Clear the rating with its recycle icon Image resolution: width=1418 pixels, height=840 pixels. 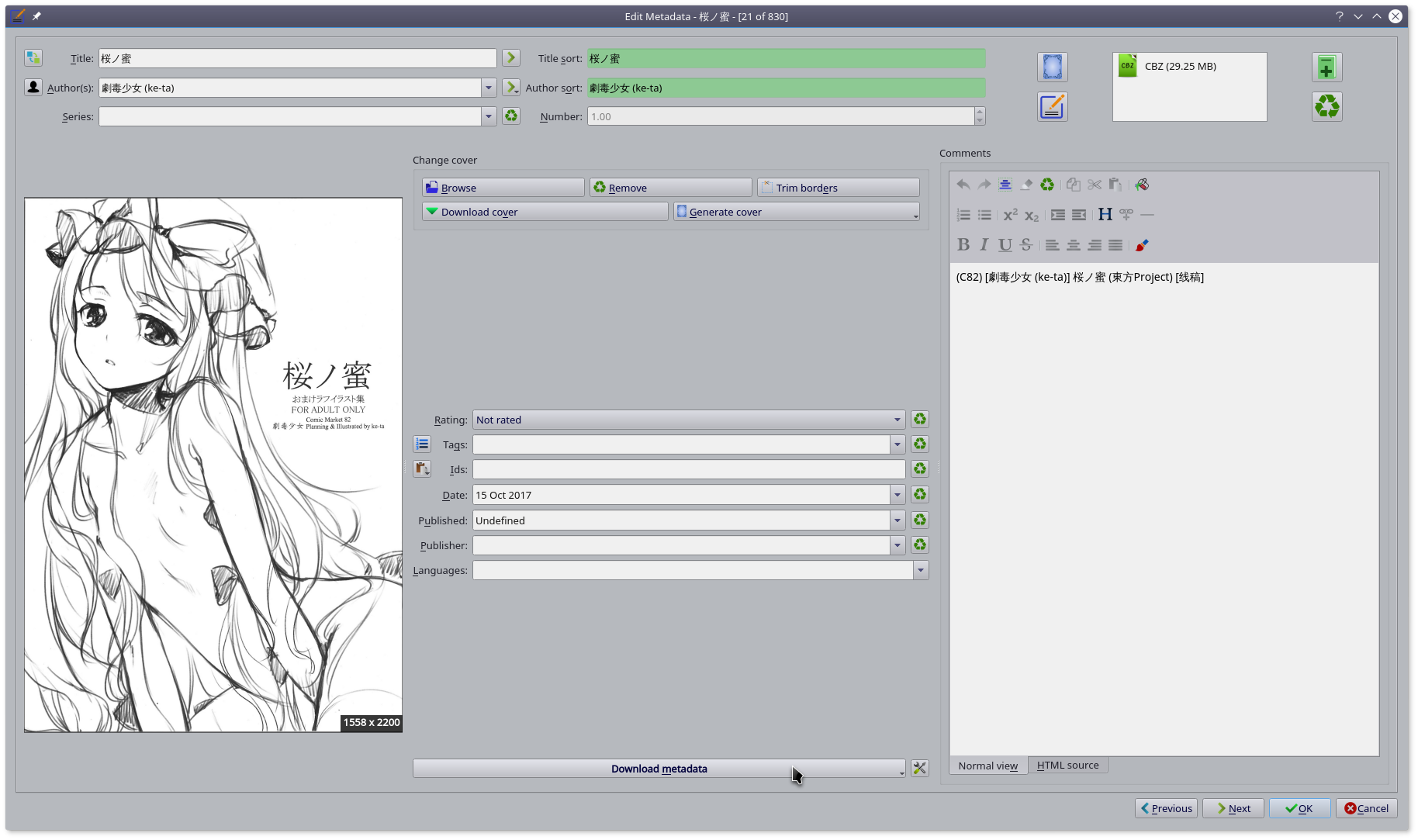(919, 420)
